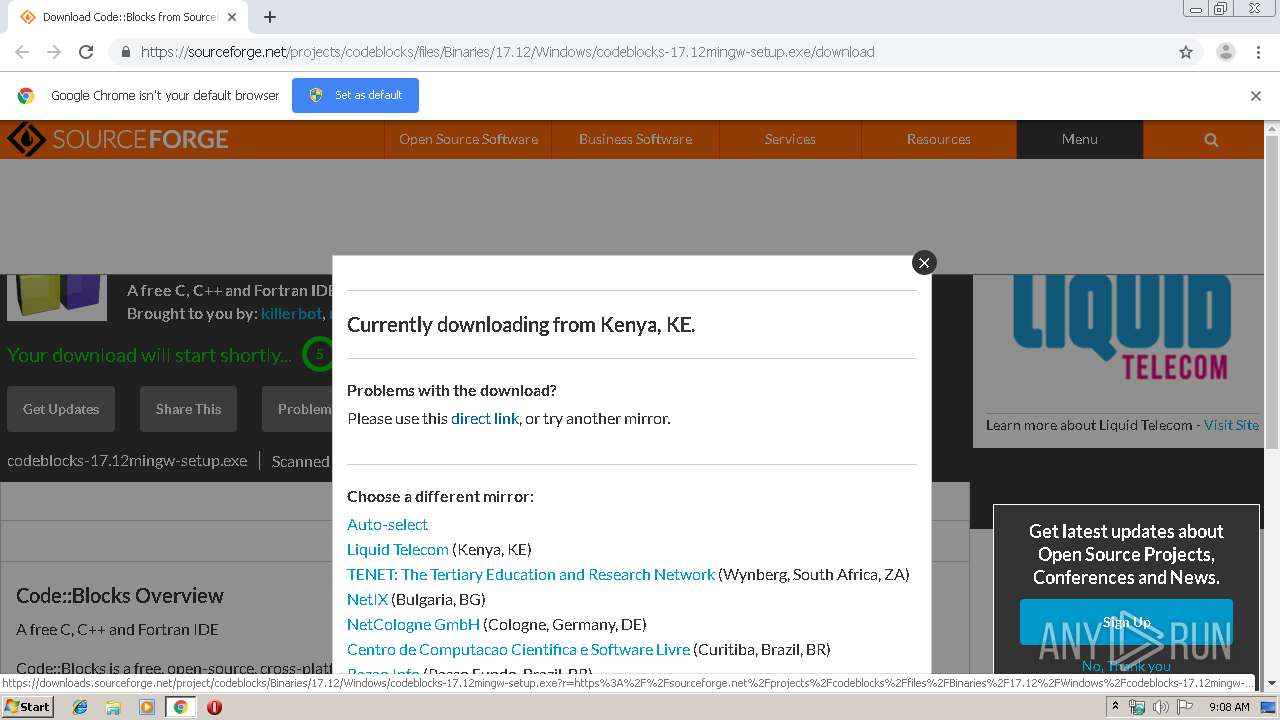Open the Business Software menu
The width and height of the screenshot is (1280, 720).
point(635,139)
